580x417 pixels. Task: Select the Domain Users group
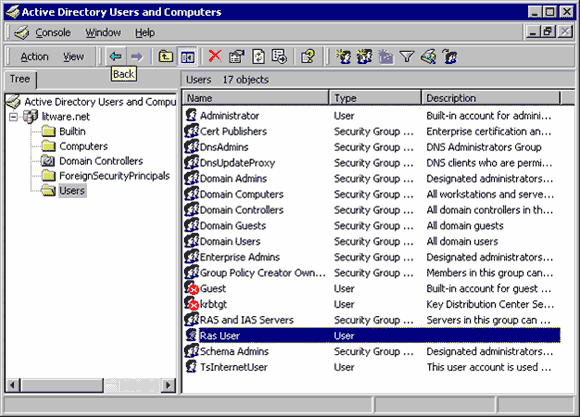(x=230, y=241)
